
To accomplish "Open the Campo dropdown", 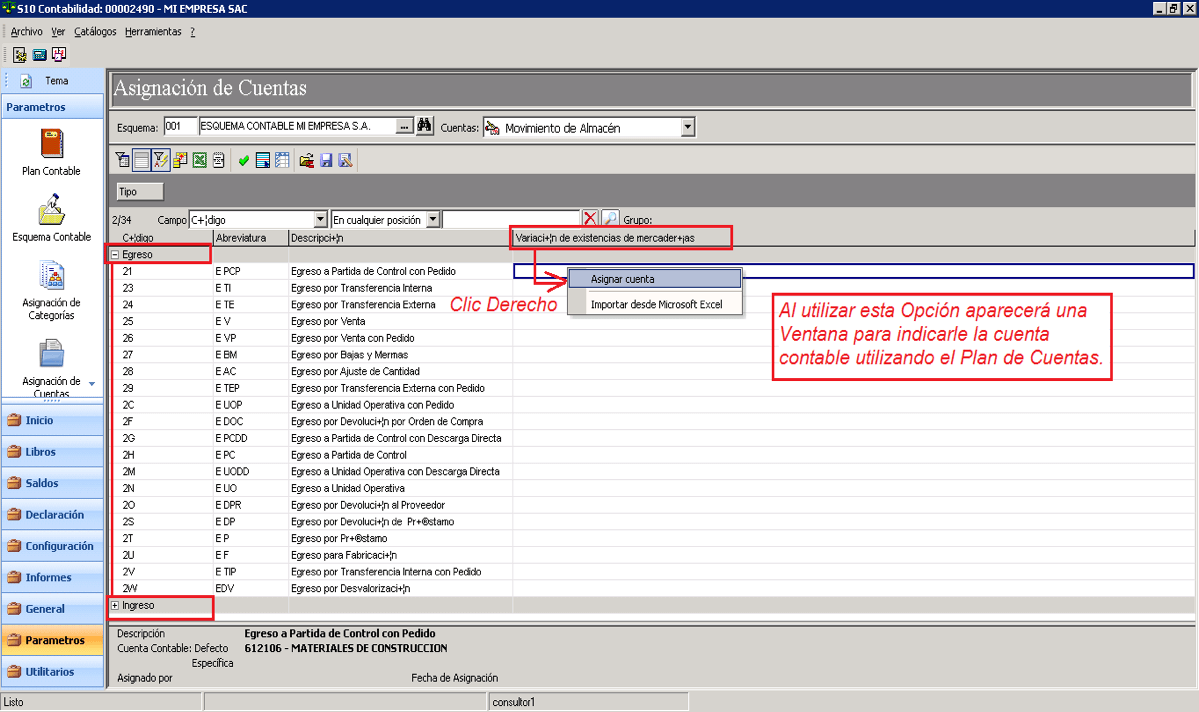I will (x=320, y=219).
